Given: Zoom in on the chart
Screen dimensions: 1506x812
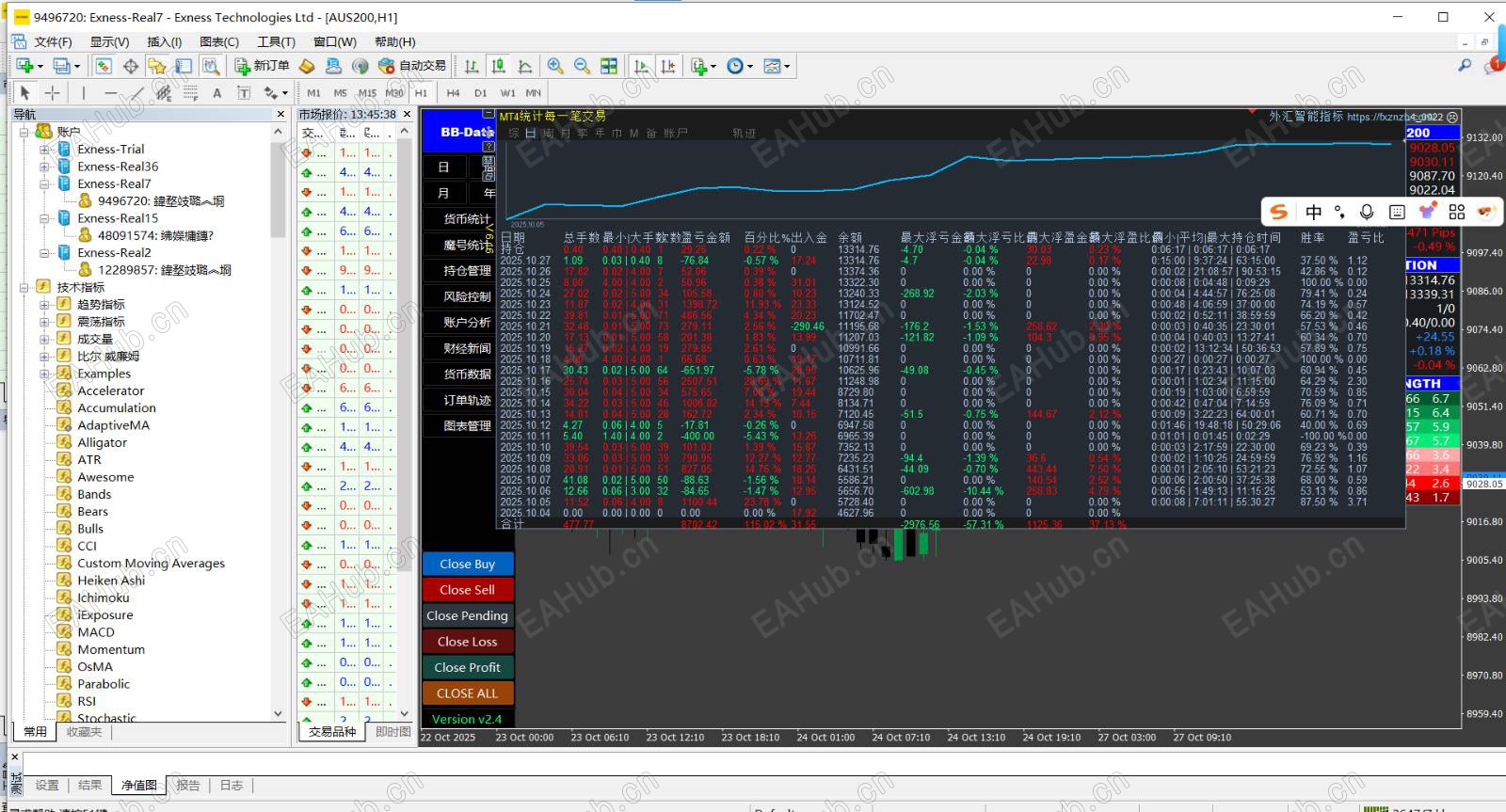Looking at the screenshot, I should (x=555, y=66).
